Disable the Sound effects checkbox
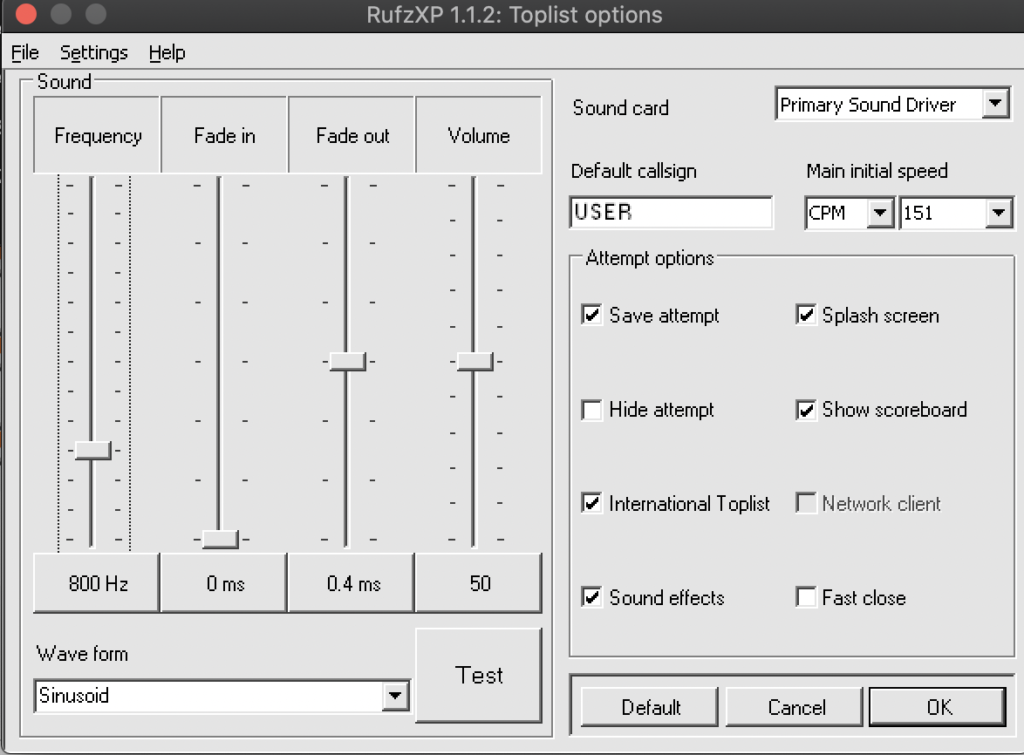The width and height of the screenshot is (1024, 755). (592, 598)
